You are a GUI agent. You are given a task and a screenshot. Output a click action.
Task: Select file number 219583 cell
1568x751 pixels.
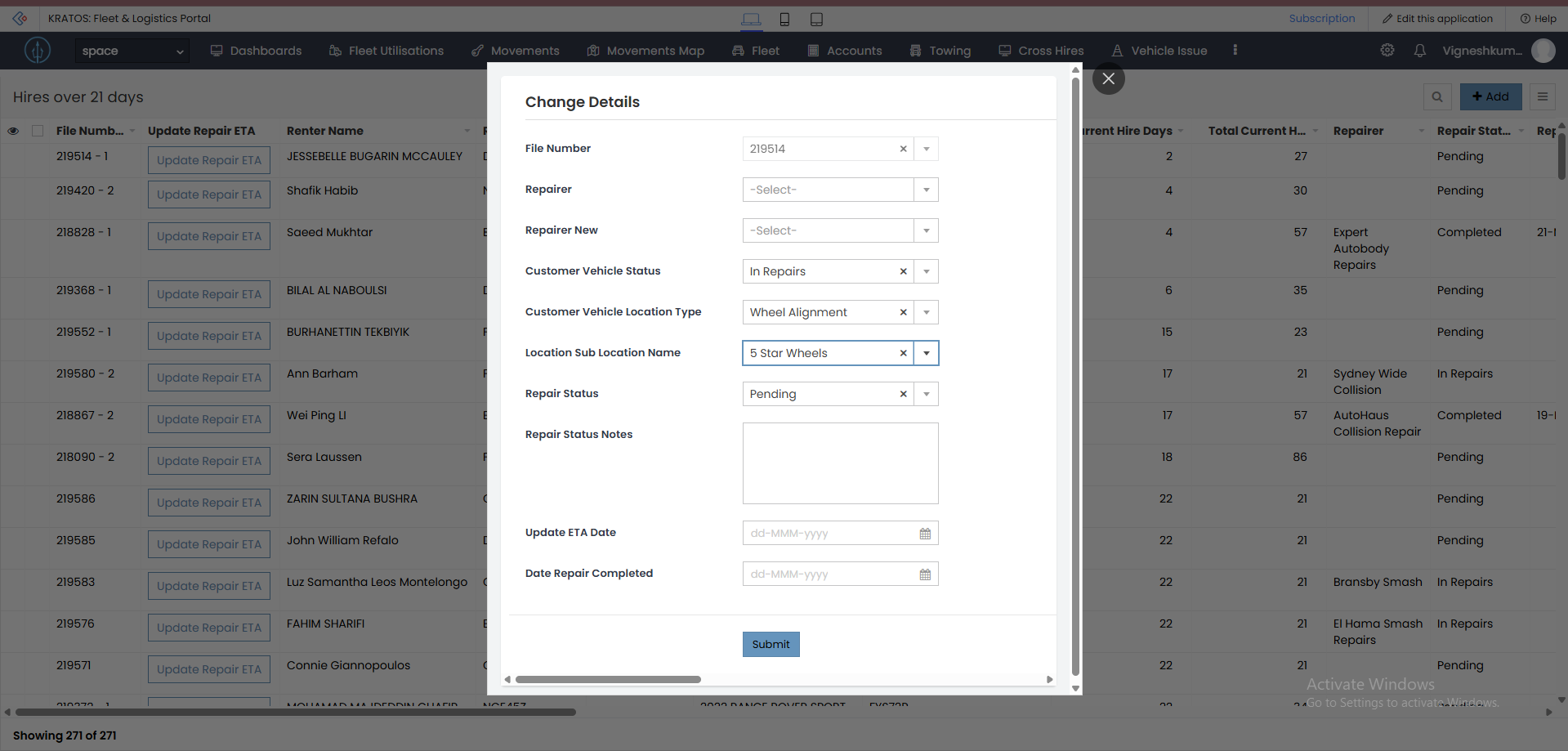(75, 582)
